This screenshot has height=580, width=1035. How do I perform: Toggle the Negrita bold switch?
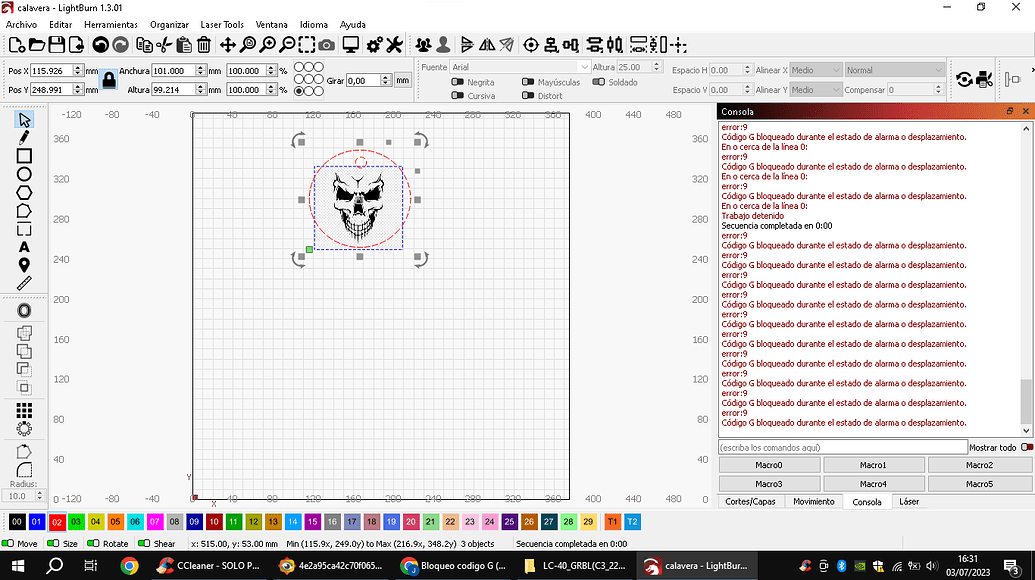pos(458,82)
